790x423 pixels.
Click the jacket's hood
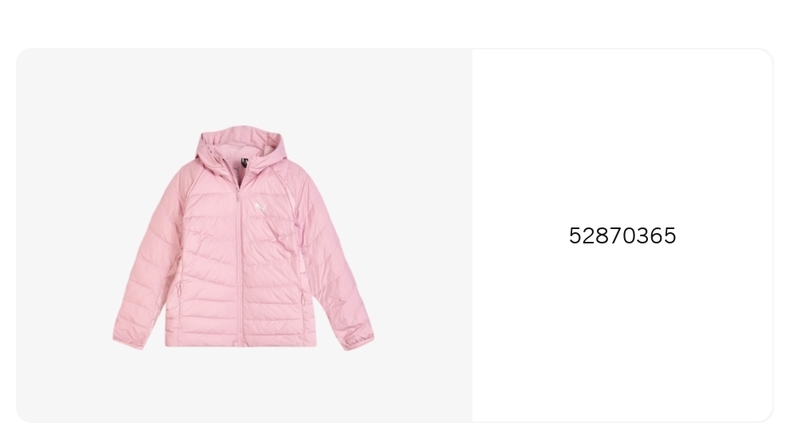point(241,146)
